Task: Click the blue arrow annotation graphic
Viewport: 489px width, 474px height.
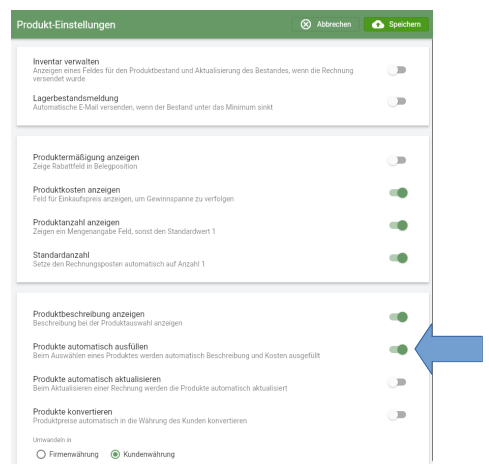Action: click(x=449, y=349)
